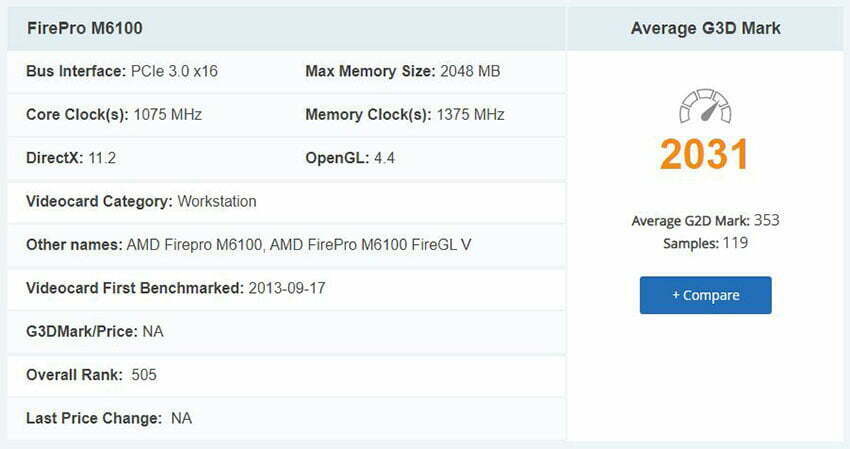Click Last Price Change value NA

tap(181, 418)
